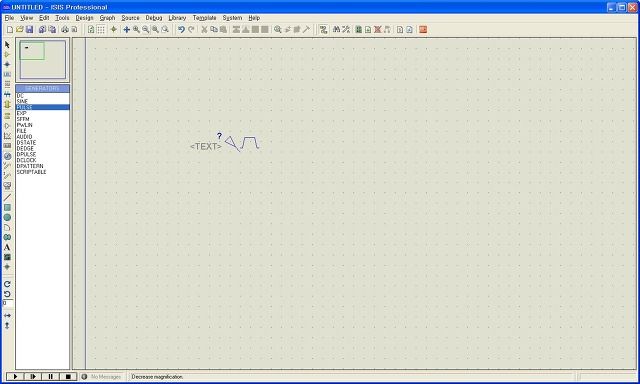Click the Zoom In magnifier icon
This screenshot has height=384, width=640.
point(136,29)
